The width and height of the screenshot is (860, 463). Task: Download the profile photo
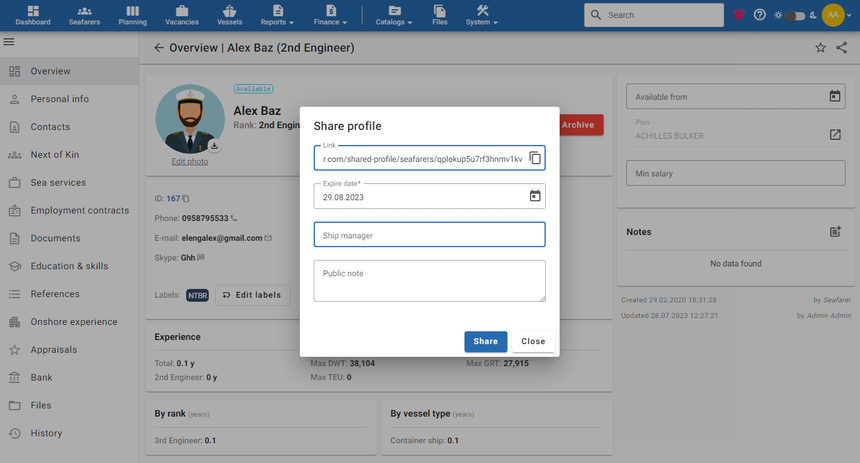point(214,145)
